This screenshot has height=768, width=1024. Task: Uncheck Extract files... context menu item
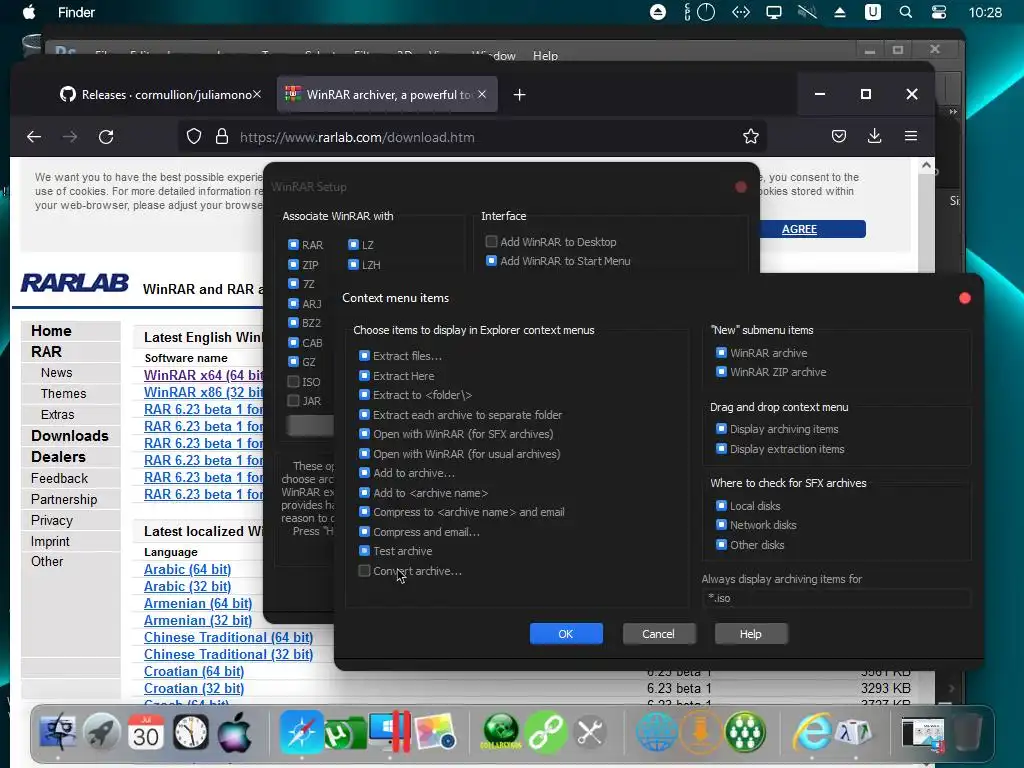coord(364,356)
